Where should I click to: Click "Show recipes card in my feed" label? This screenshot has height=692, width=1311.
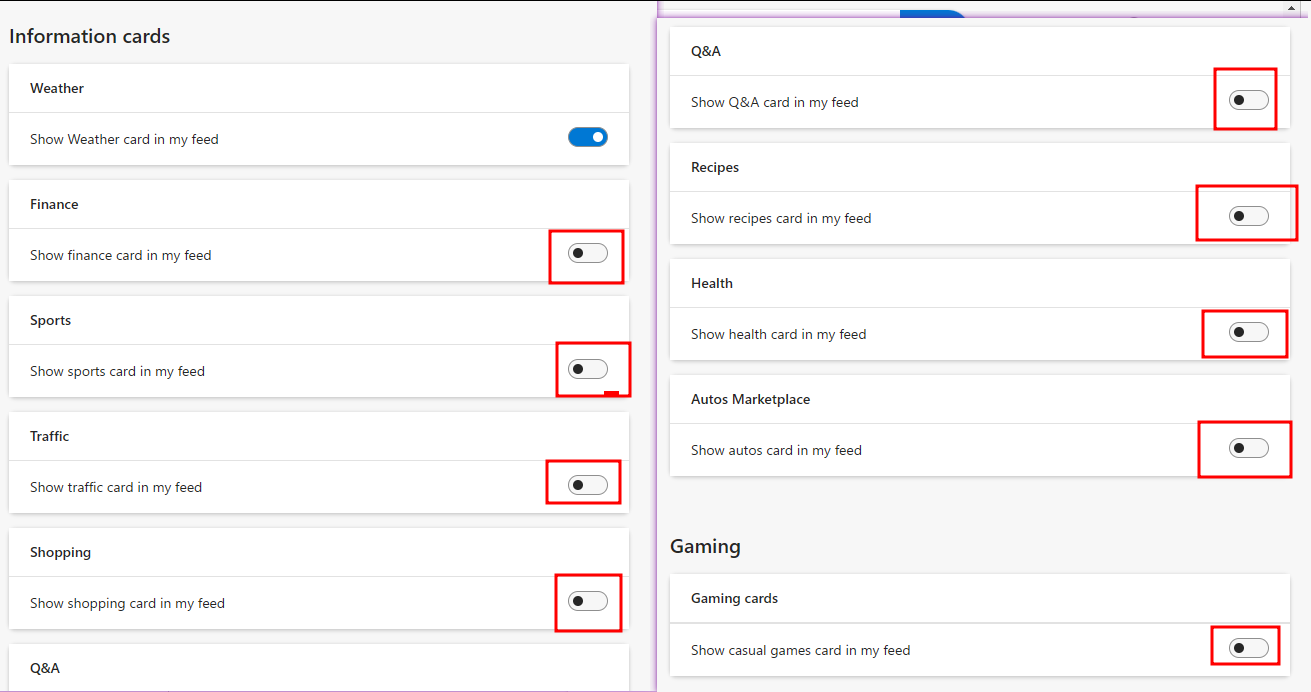pos(781,218)
